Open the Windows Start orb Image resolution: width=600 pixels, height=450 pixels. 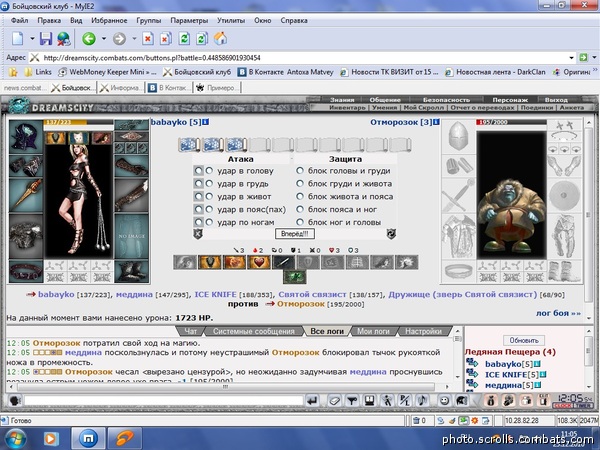click(x=14, y=439)
